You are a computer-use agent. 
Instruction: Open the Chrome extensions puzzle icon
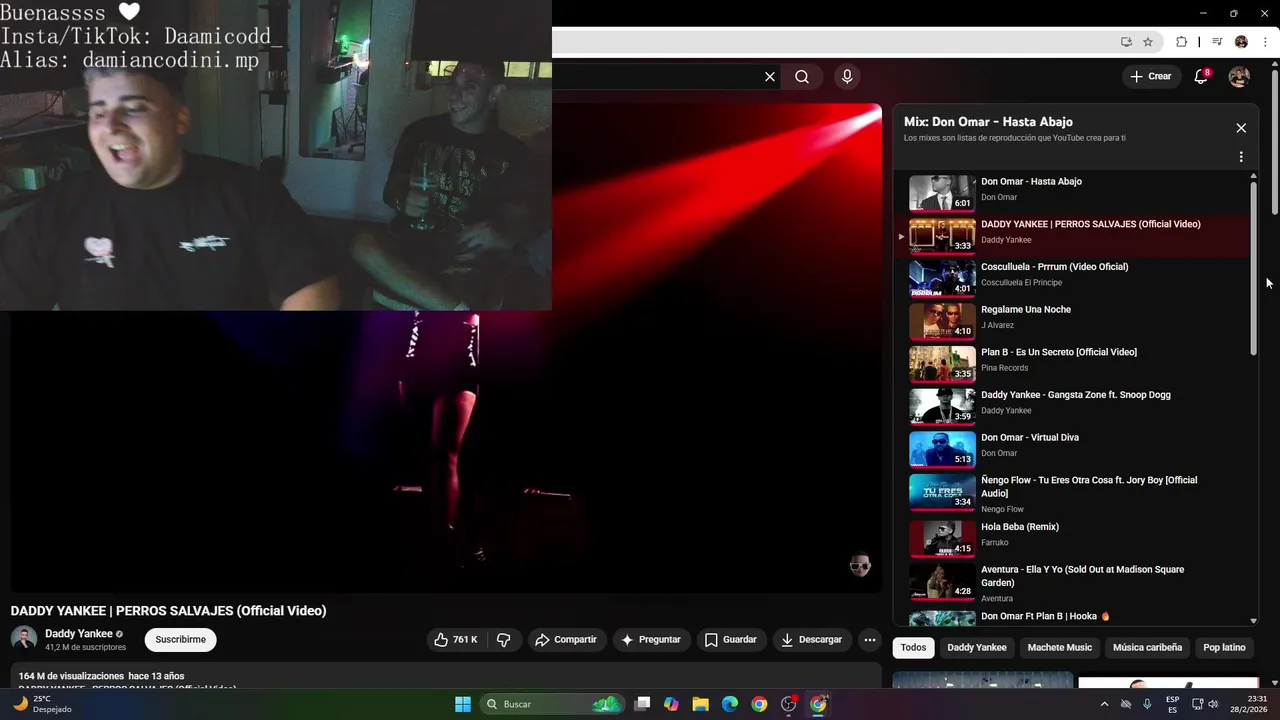click(x=1181, y=42)
